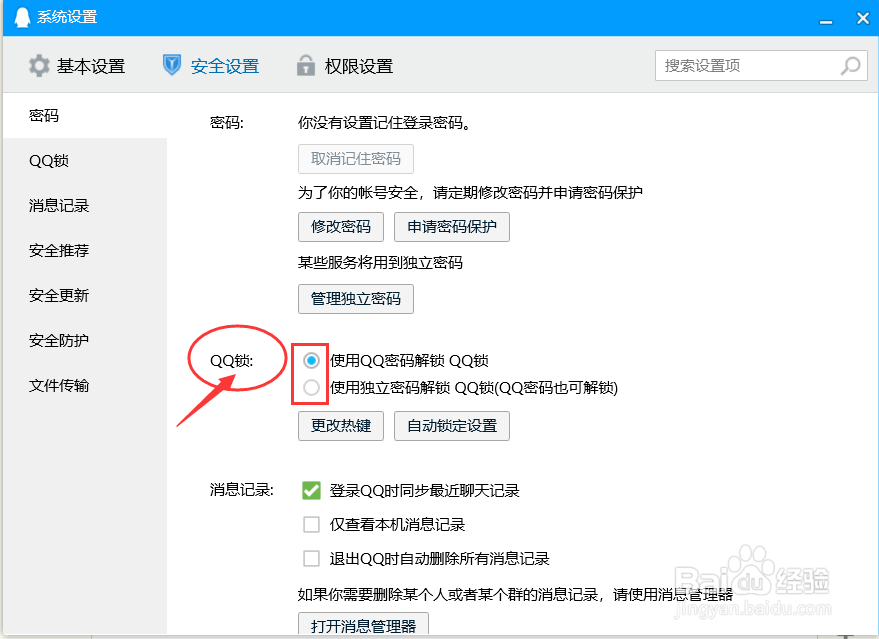Image resolution: width=879 pixels, height=639 pixels.
Task: Open the 基本设置 tab
Action: (x=77, y=66)
